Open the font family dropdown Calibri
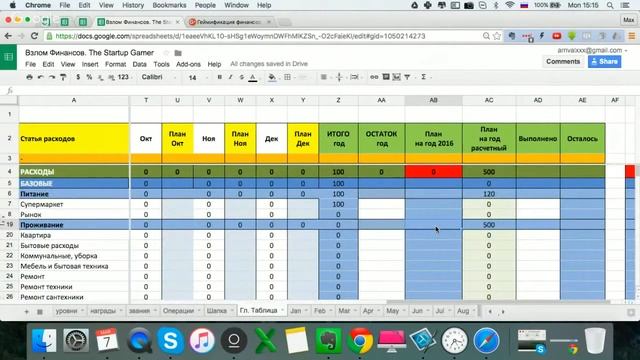This screenshot has height=360, width=640. pos(158,77)
